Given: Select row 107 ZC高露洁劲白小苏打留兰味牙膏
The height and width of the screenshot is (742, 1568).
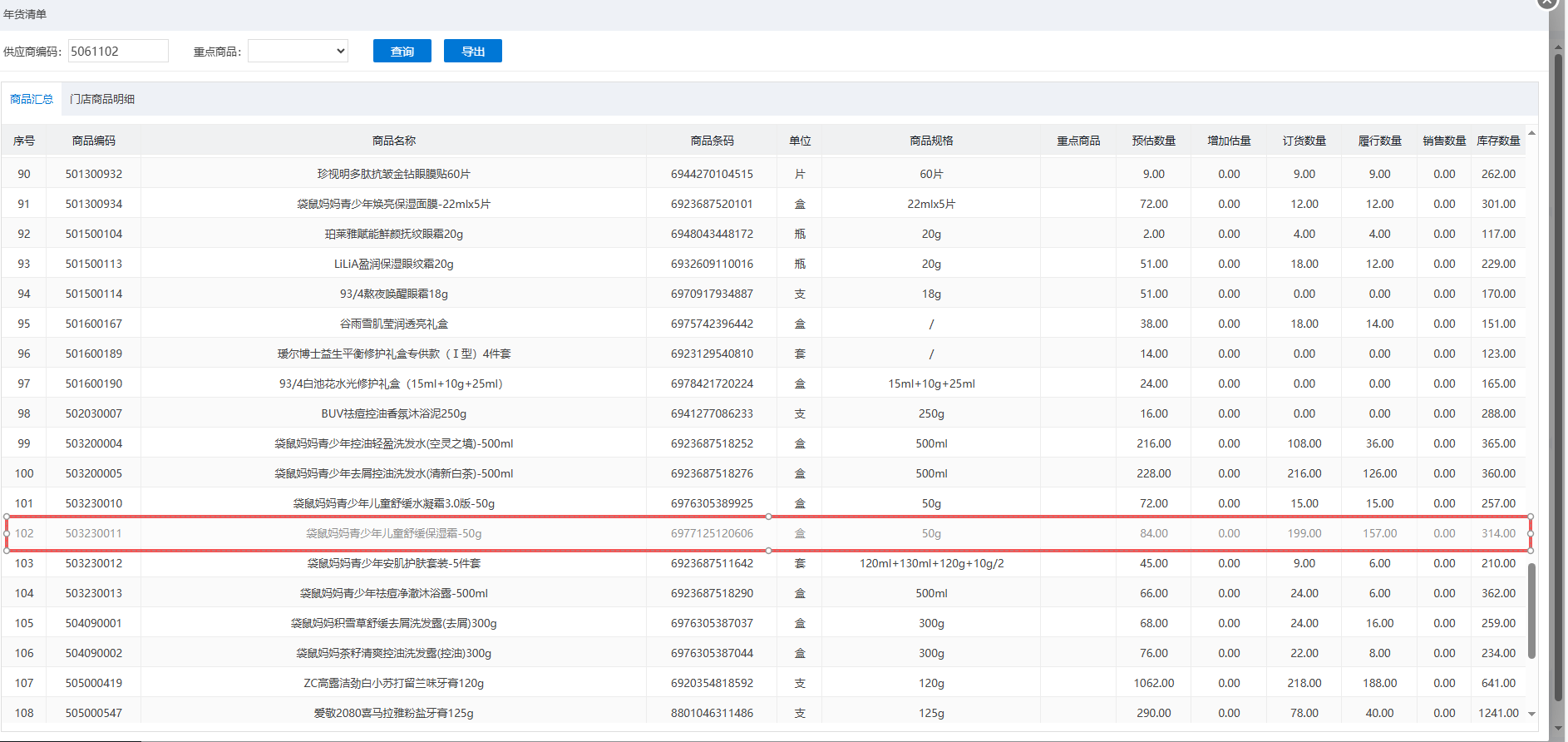Looking at the screenshot, I should (x=393, y=683).
